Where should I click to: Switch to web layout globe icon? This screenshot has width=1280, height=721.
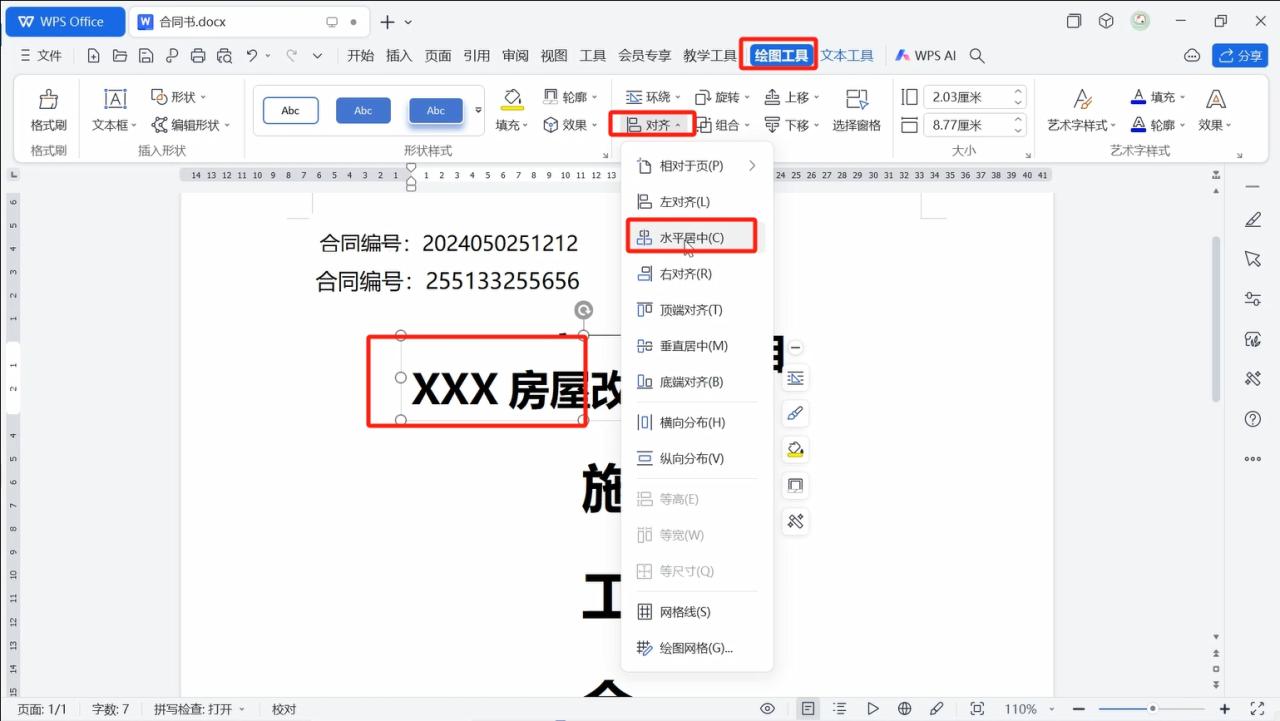pos(905,709)
